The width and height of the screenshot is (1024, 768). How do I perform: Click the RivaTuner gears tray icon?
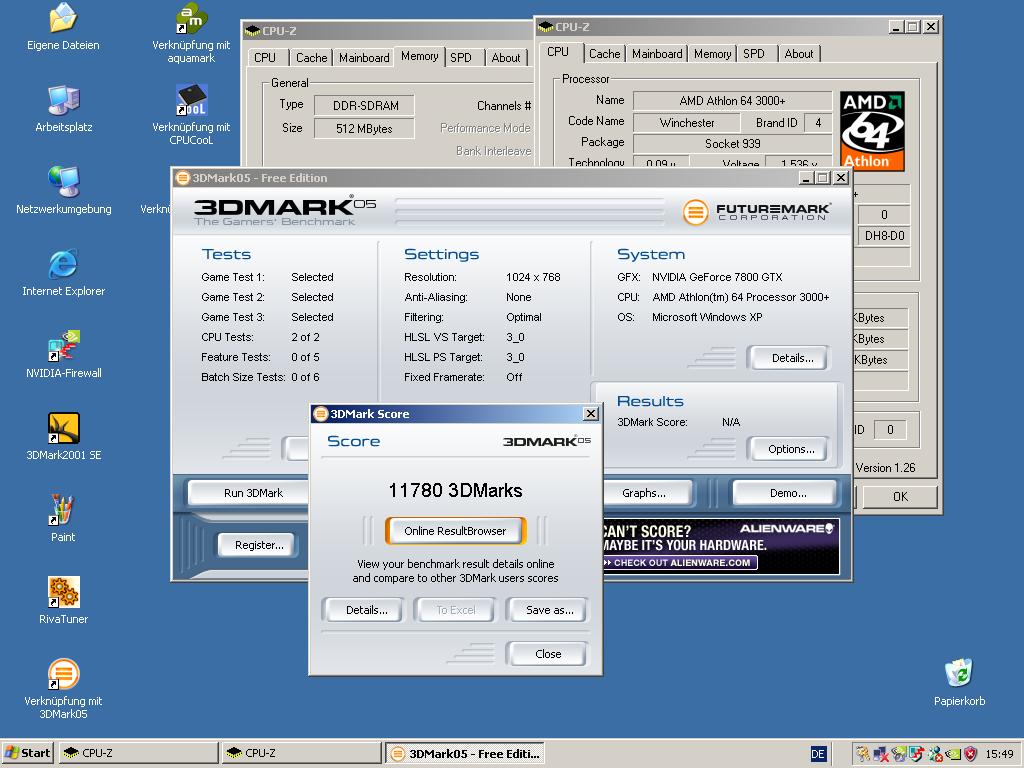[x=863, y=754]
